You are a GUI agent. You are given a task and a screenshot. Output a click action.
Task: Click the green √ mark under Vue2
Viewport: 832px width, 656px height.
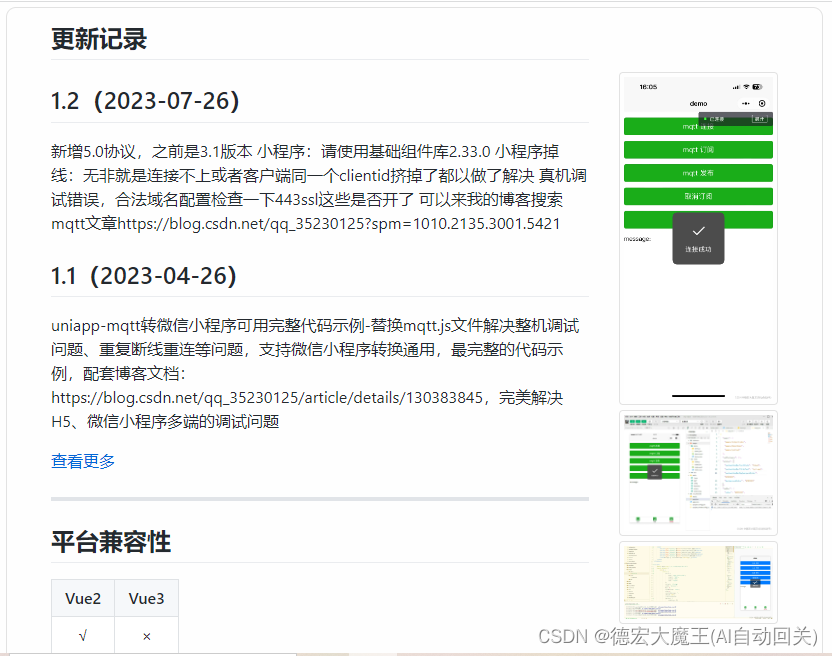pos(82,634)
